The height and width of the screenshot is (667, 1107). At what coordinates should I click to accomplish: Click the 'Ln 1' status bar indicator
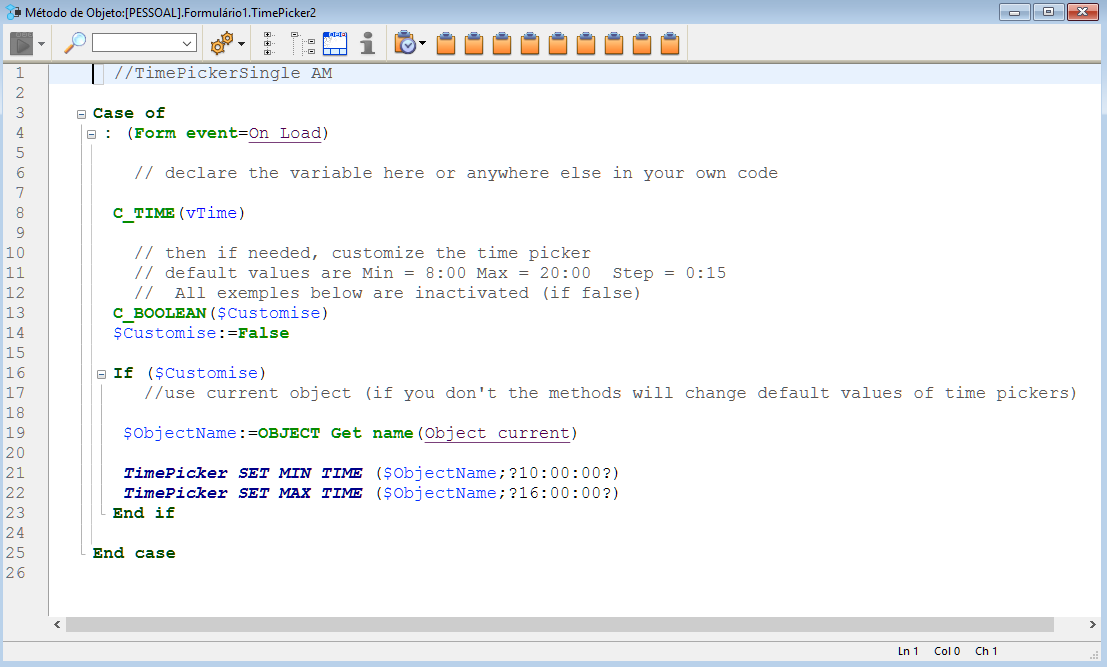click(x=908, y=651)
